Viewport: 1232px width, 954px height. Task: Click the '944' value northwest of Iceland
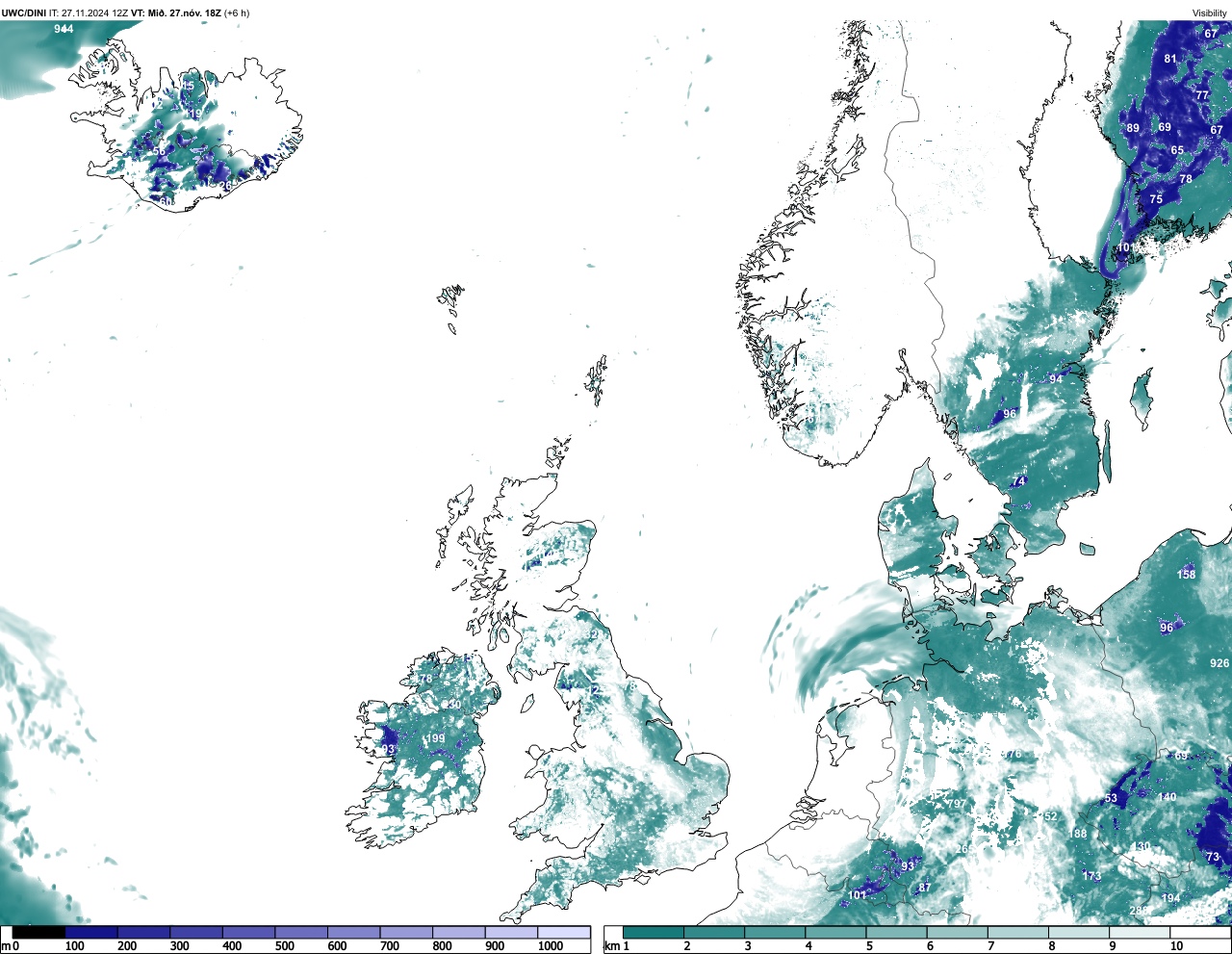click(x=64, y=29)
